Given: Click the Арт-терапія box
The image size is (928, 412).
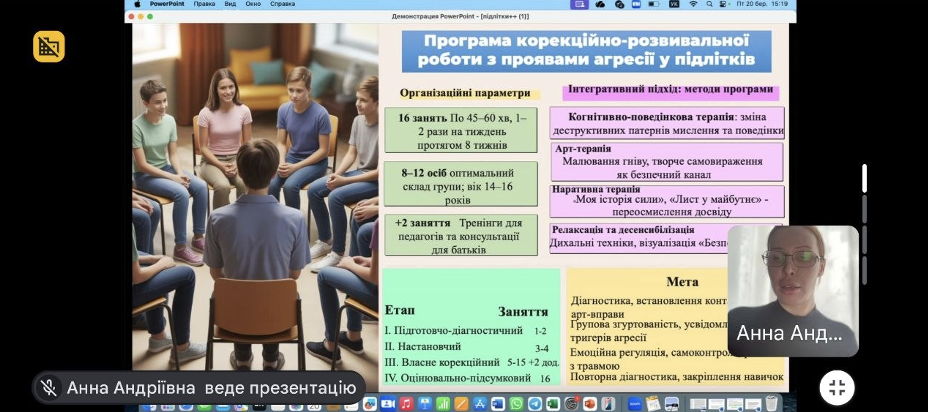Looking at the screenshot, I should click(667, 162).
